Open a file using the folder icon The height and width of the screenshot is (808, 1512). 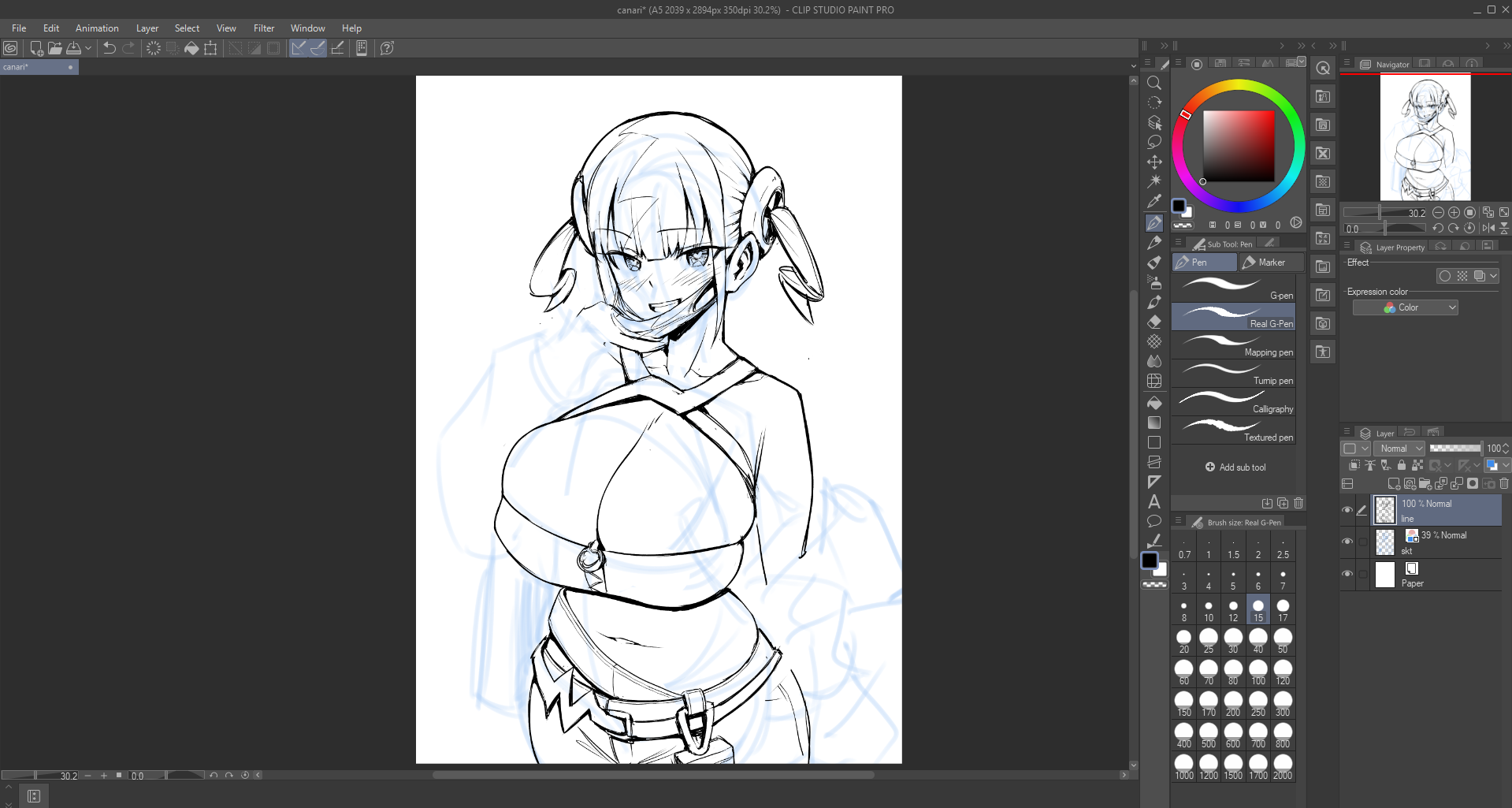click(55, 48)
